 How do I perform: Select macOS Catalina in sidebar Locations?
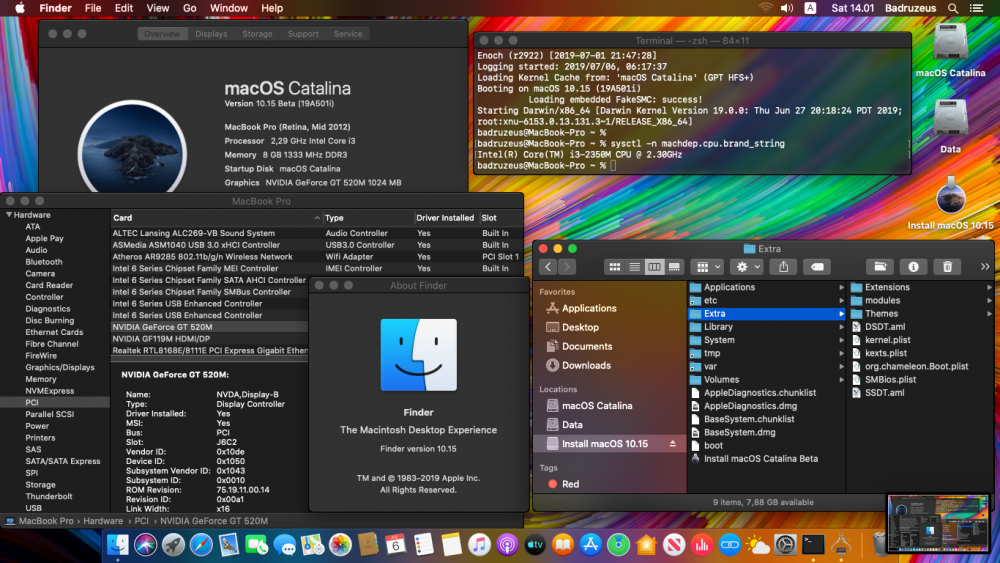[589, 406]
